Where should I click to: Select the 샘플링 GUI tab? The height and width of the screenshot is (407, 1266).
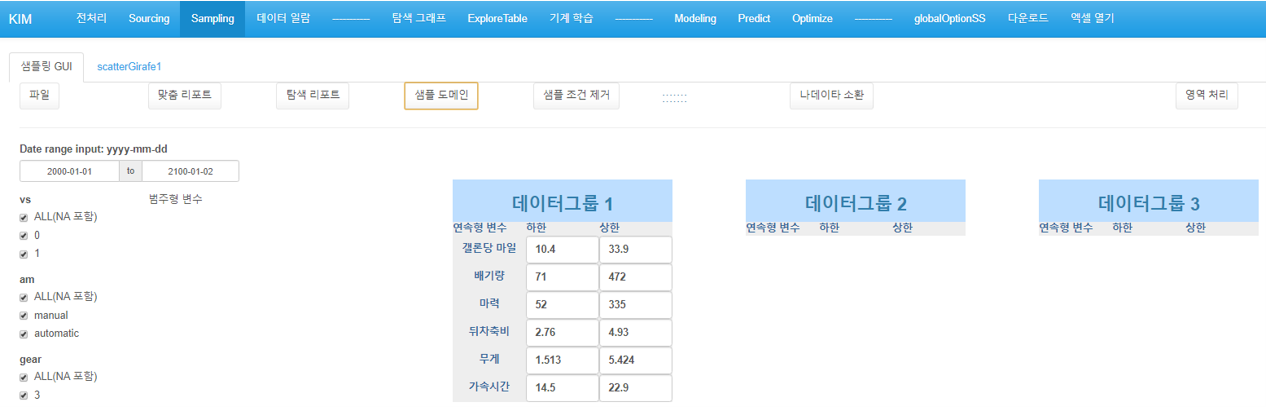point(46,66)
